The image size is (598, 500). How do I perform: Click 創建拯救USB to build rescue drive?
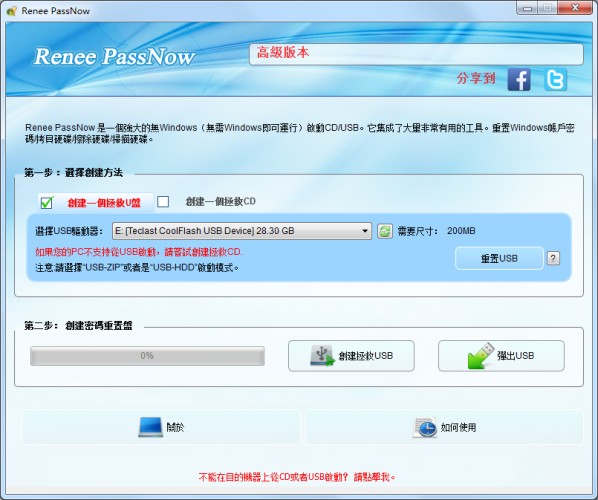coord(351,356)
